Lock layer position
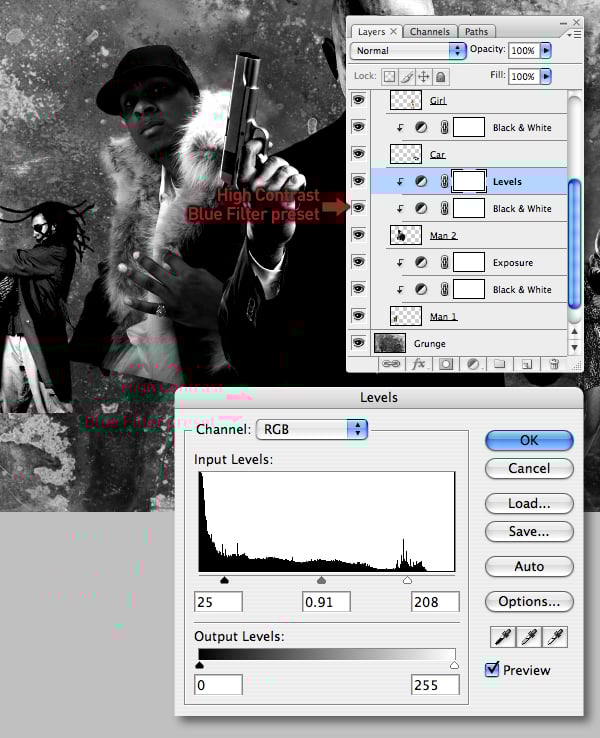Image resolution: width=600 pixels, height=738 pixels. tap(424, 76)
